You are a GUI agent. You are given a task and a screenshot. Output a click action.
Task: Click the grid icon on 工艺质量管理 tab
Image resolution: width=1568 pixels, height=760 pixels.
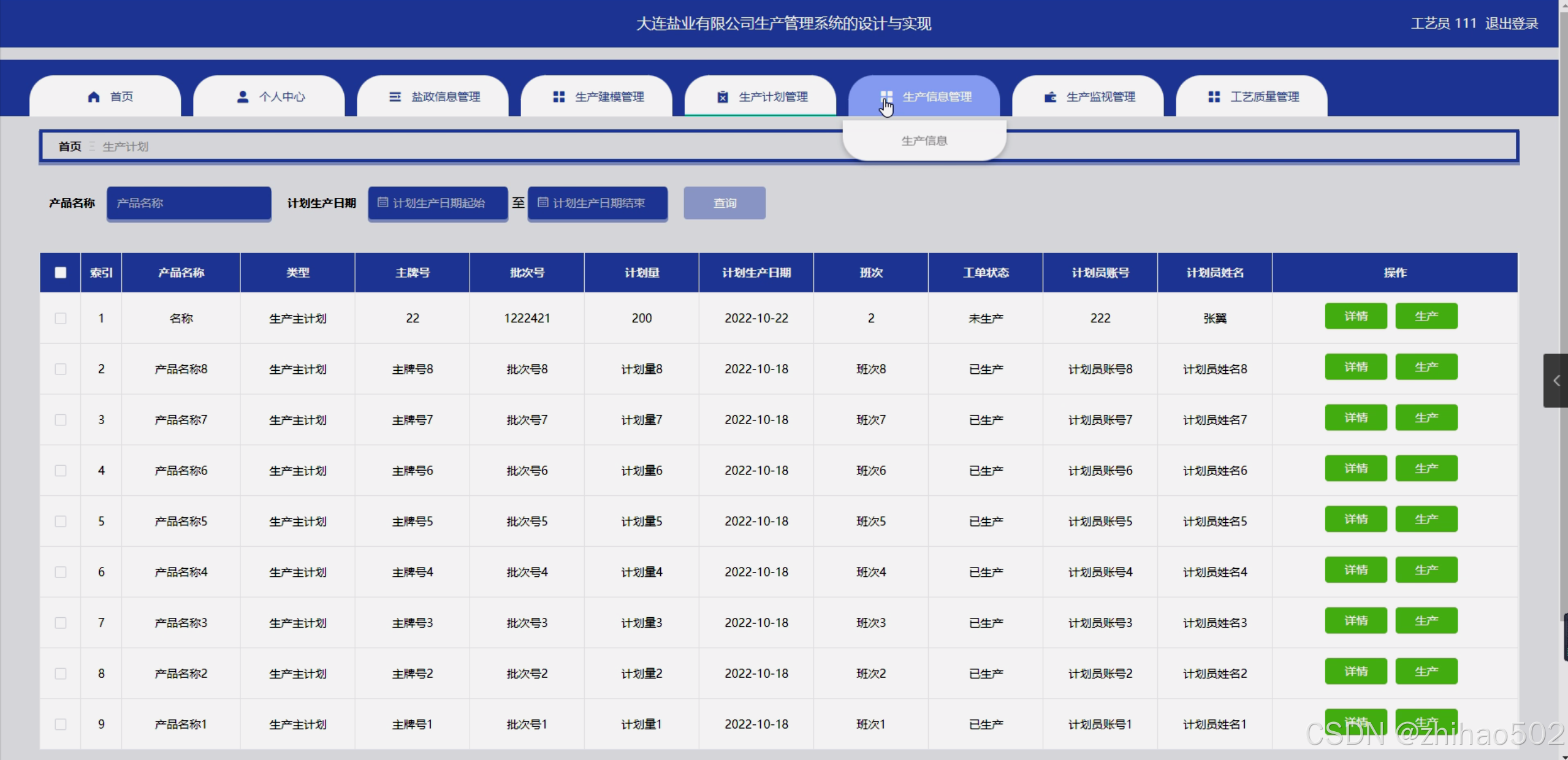1214,97
